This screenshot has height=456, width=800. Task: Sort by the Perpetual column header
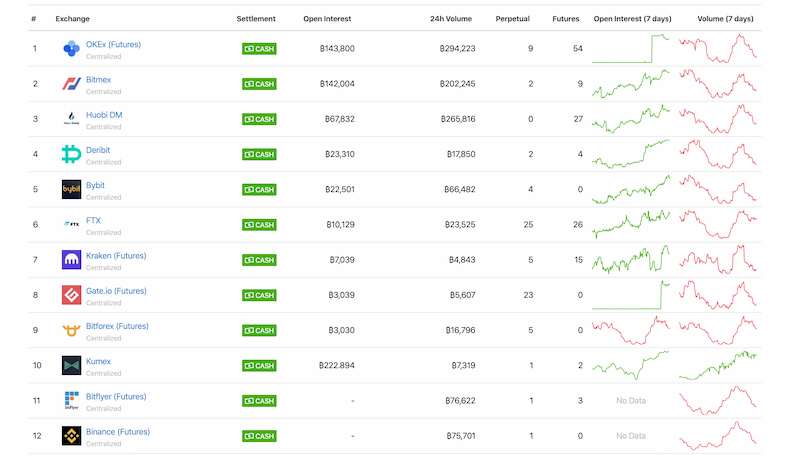512,19
